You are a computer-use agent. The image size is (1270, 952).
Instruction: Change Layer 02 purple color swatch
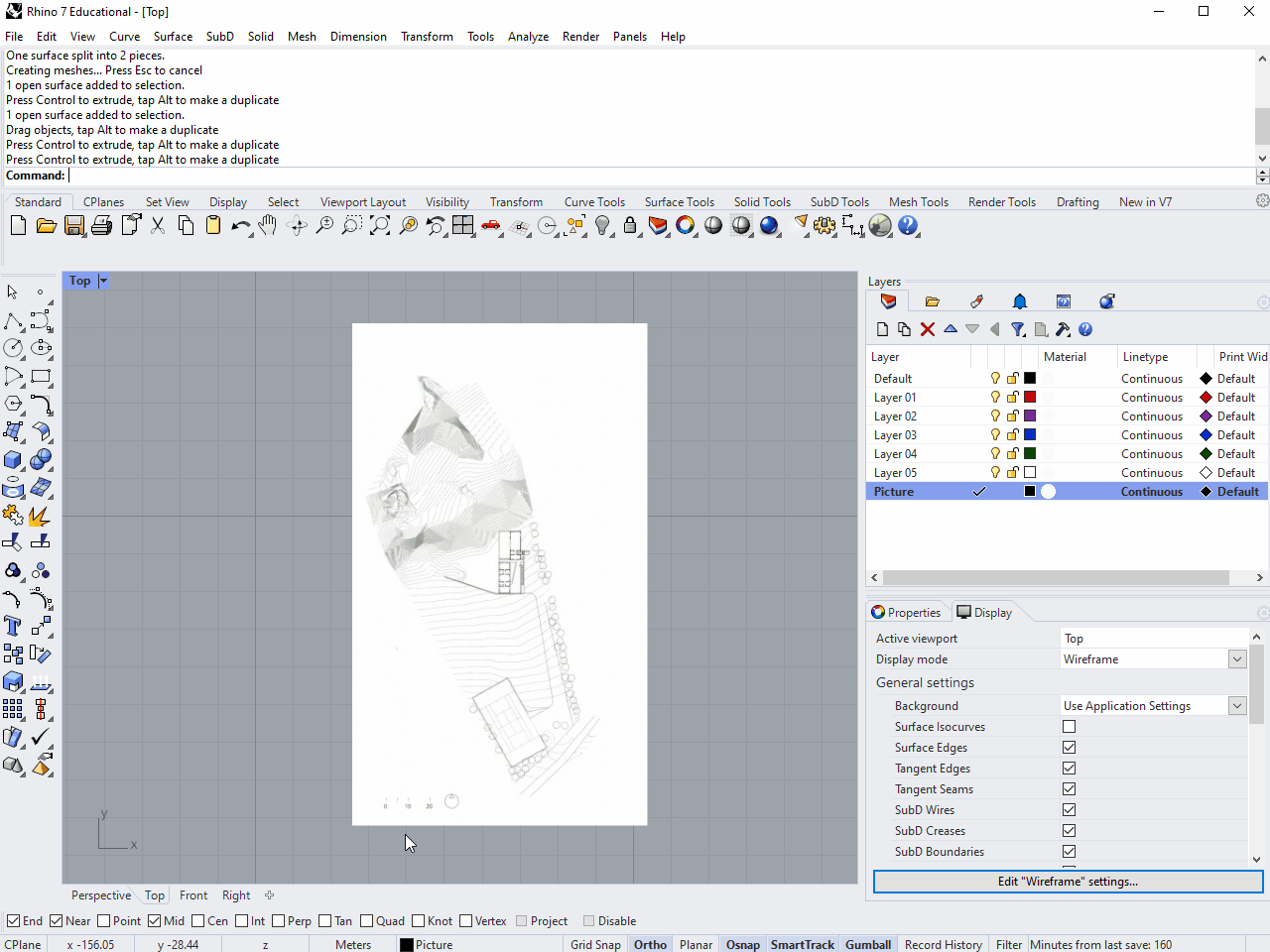(x=1030, y=416)
